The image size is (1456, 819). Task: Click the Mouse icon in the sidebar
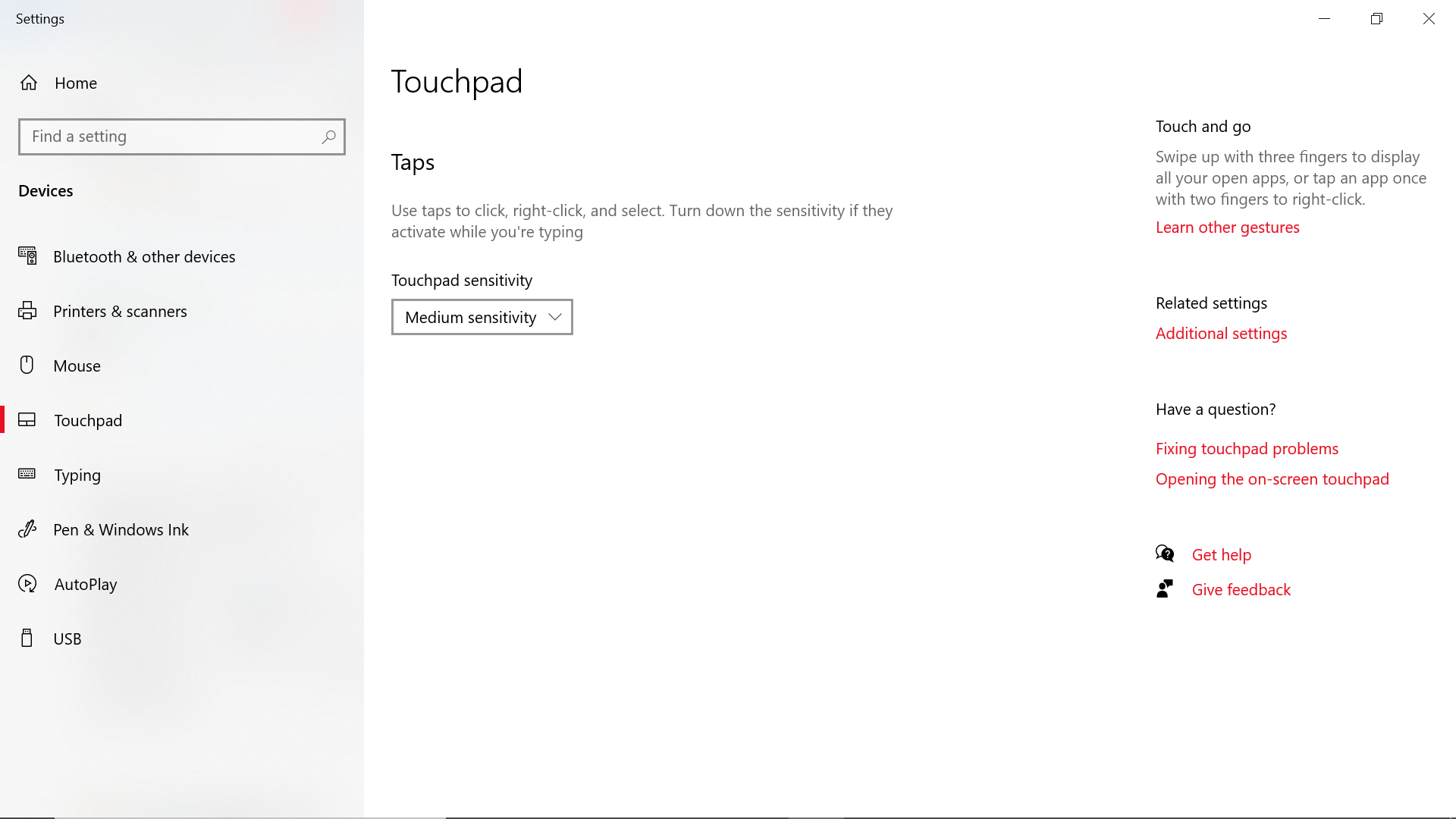click(28, 365)
